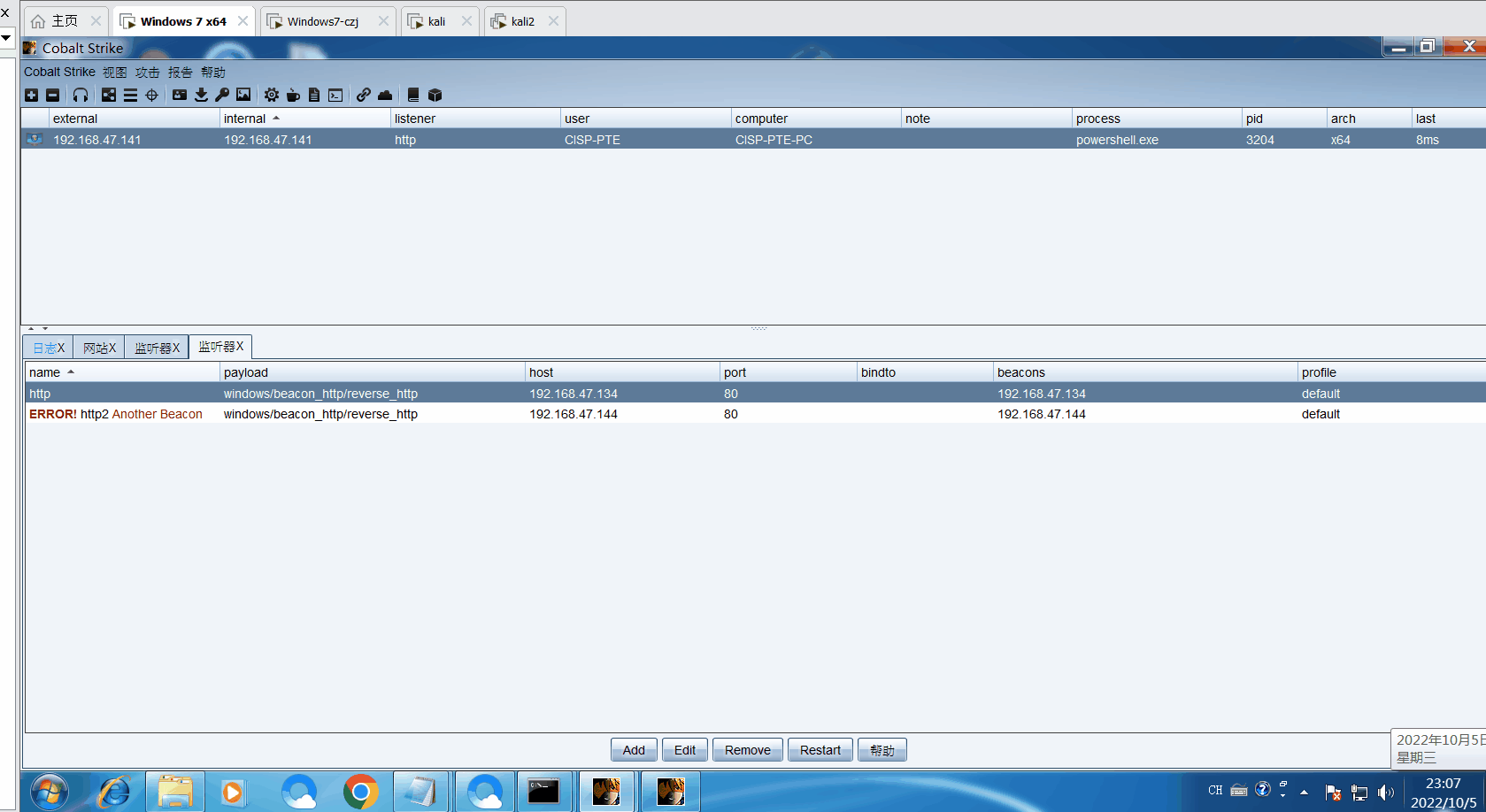Viewport: 1486px width, 812px height.
Task: Open the Cobalt Strike menu
Action: (59, 73)
